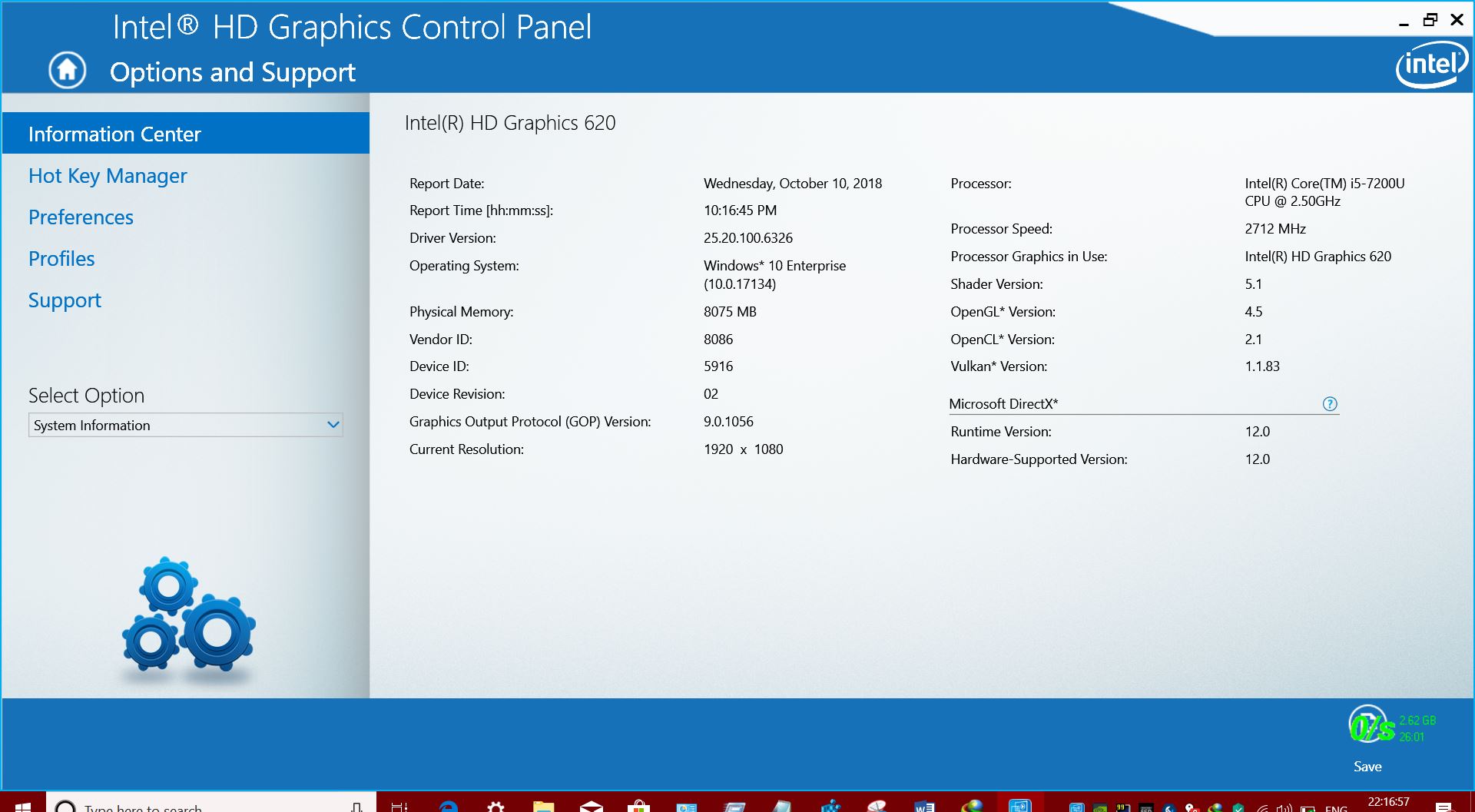Viewport: 1475px width, 812px height.
Task: Click Vulkan version value 1.1.83
Action: [1262, 366]
